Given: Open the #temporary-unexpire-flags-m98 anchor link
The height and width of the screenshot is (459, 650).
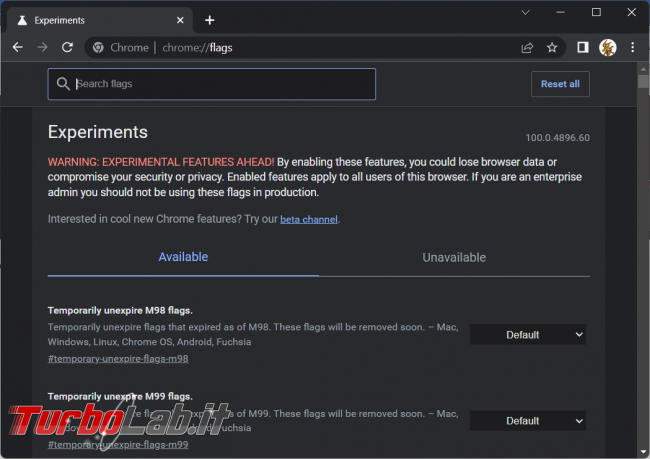Looking at the screenshot, I should click(x=118, y=359).
